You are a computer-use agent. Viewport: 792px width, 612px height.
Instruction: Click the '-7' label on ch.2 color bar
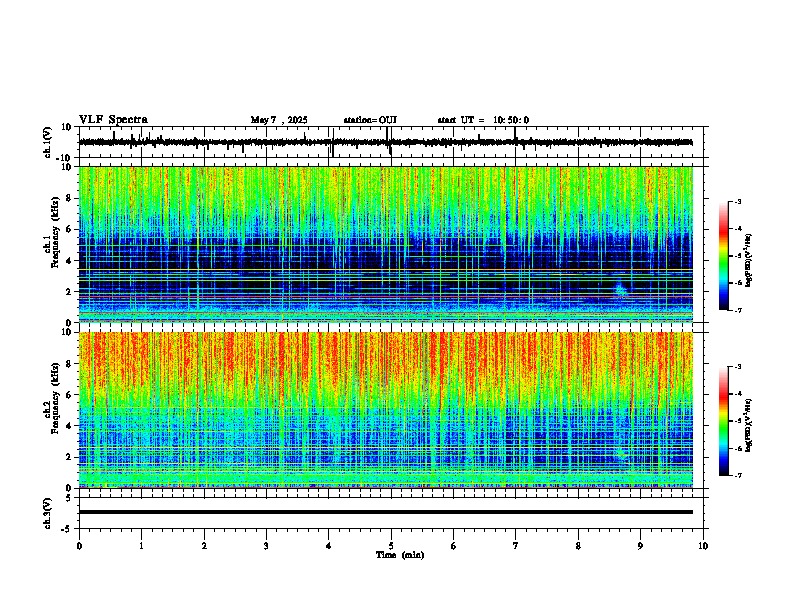(x=737, y=476)
